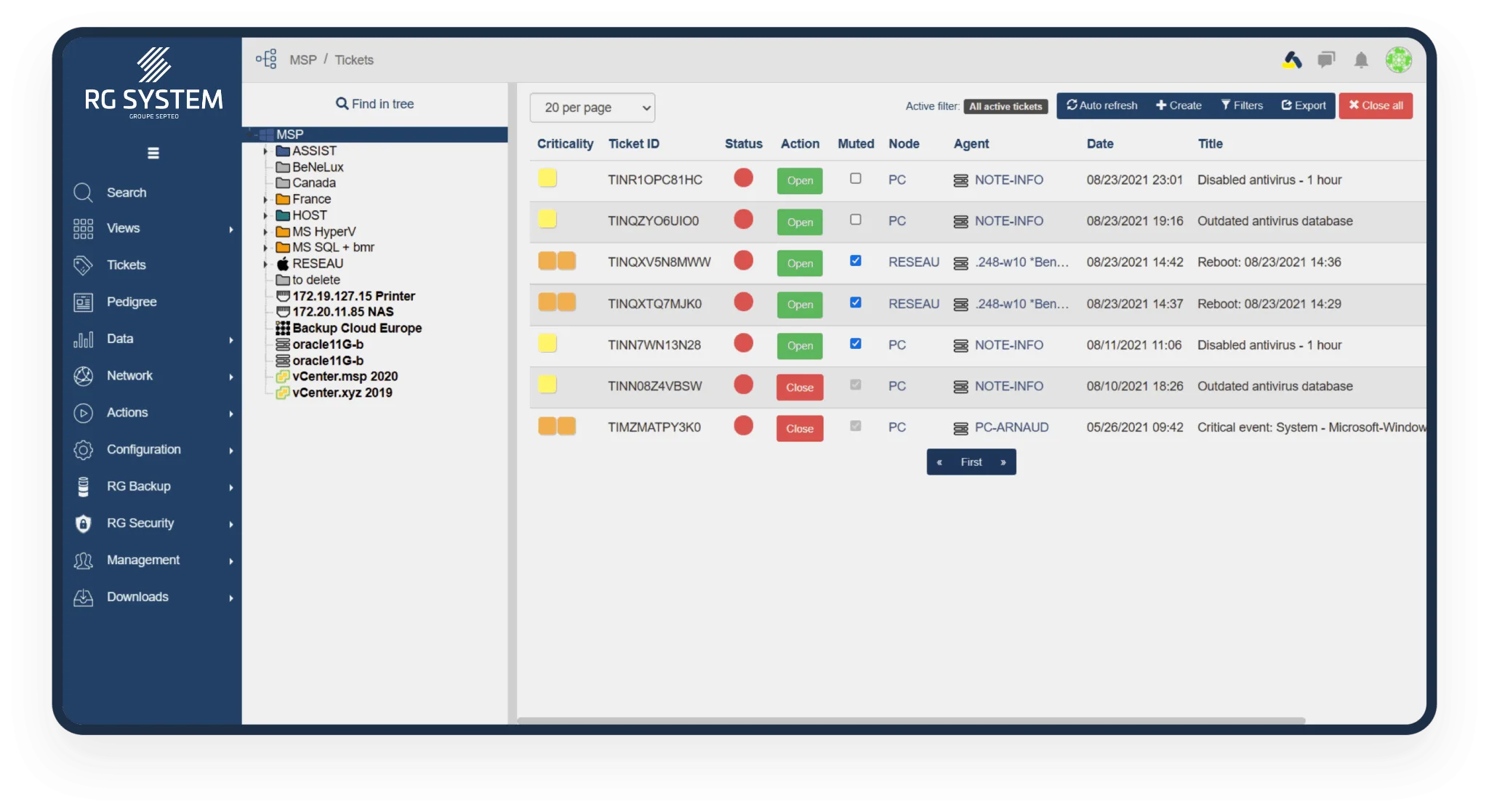Click the Pedigree sidebar icon

pyautogui.click(x=83, y=302)
